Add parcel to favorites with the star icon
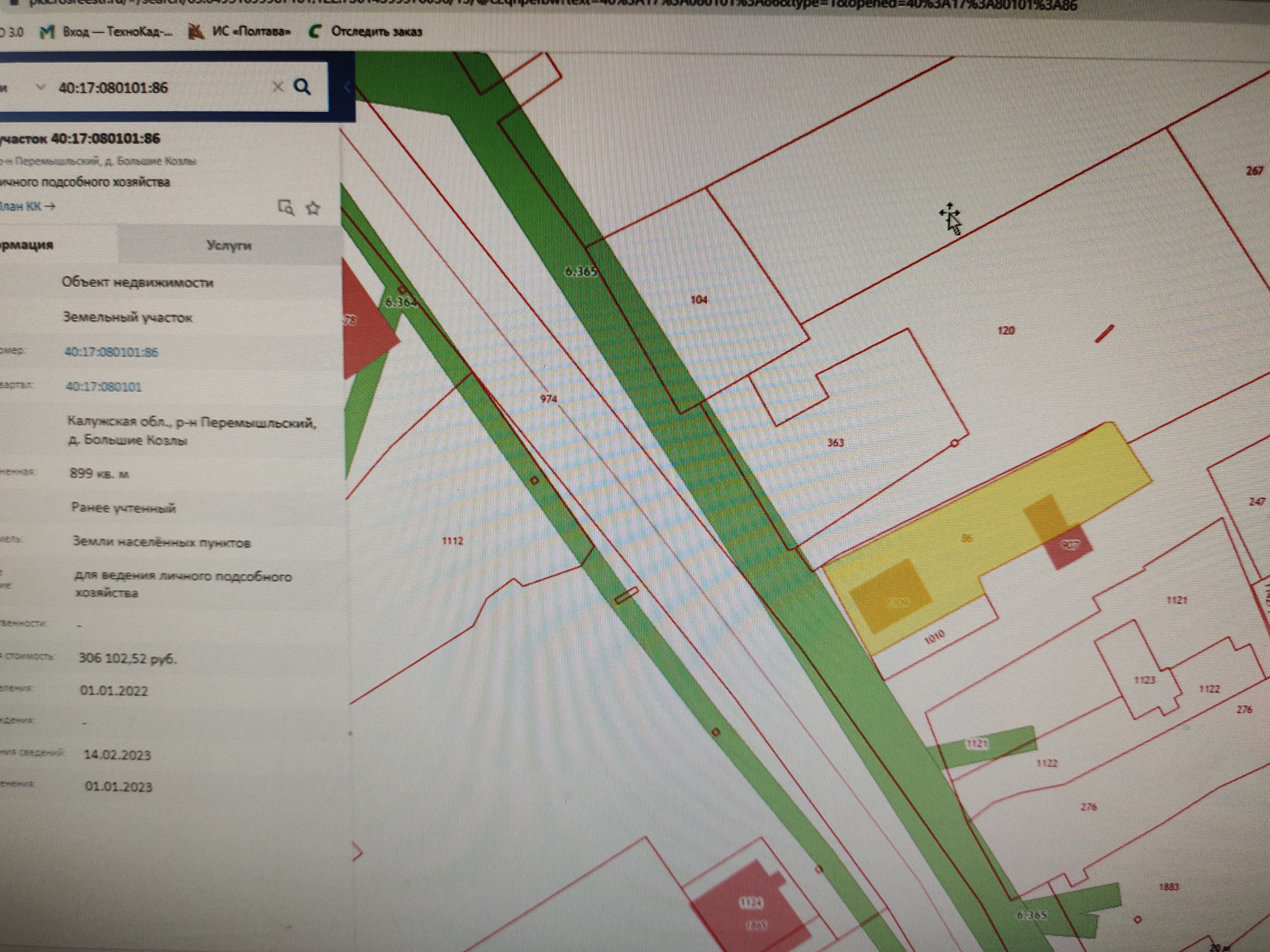The image size is (1270, 952). pos(313,208)
